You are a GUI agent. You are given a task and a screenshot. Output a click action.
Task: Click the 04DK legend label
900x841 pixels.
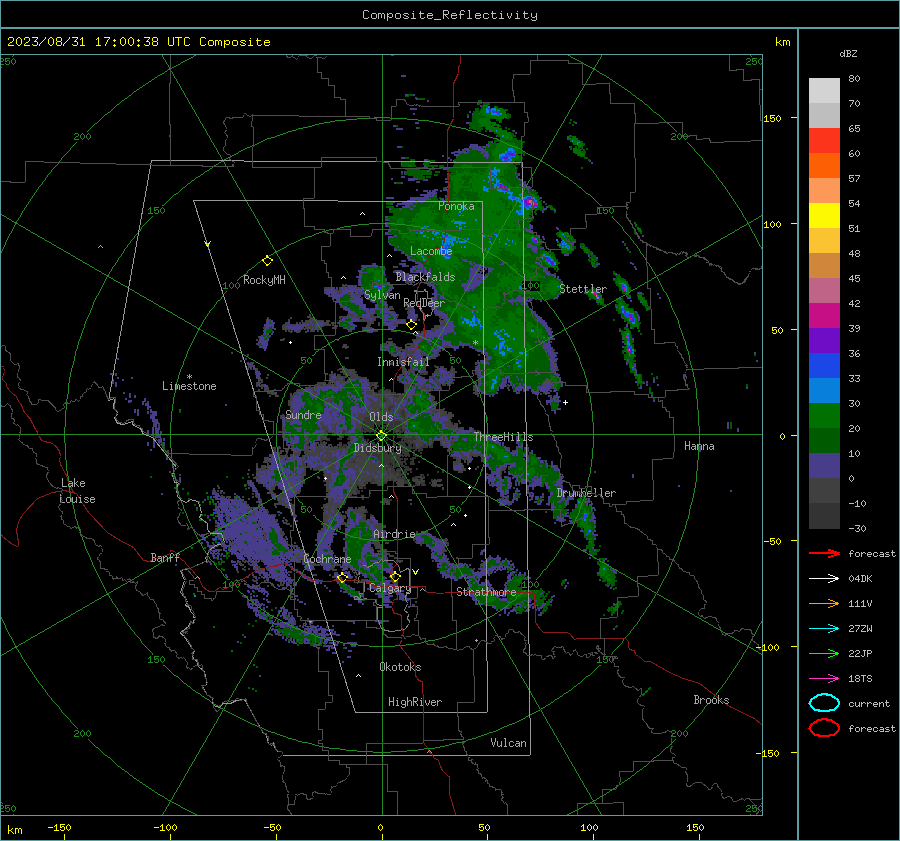pyautogui.click(x=860, y=579)
